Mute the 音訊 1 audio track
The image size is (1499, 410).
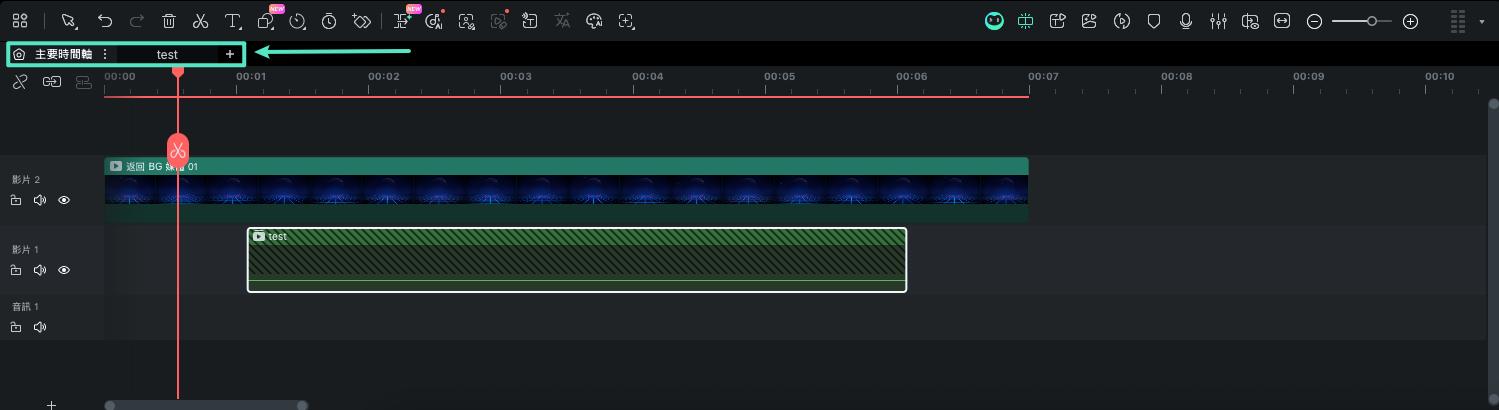tap(40, 327)
